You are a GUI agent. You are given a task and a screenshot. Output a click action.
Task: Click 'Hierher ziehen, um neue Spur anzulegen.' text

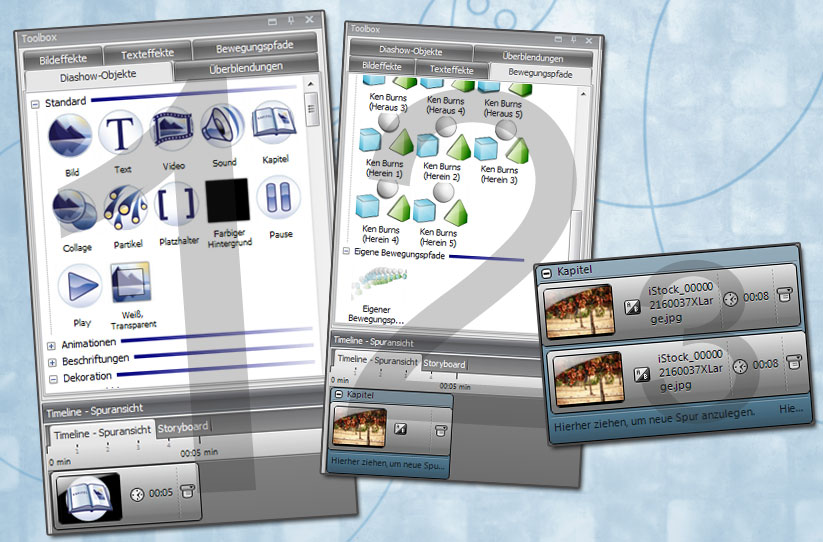click(x=655, y=420)
